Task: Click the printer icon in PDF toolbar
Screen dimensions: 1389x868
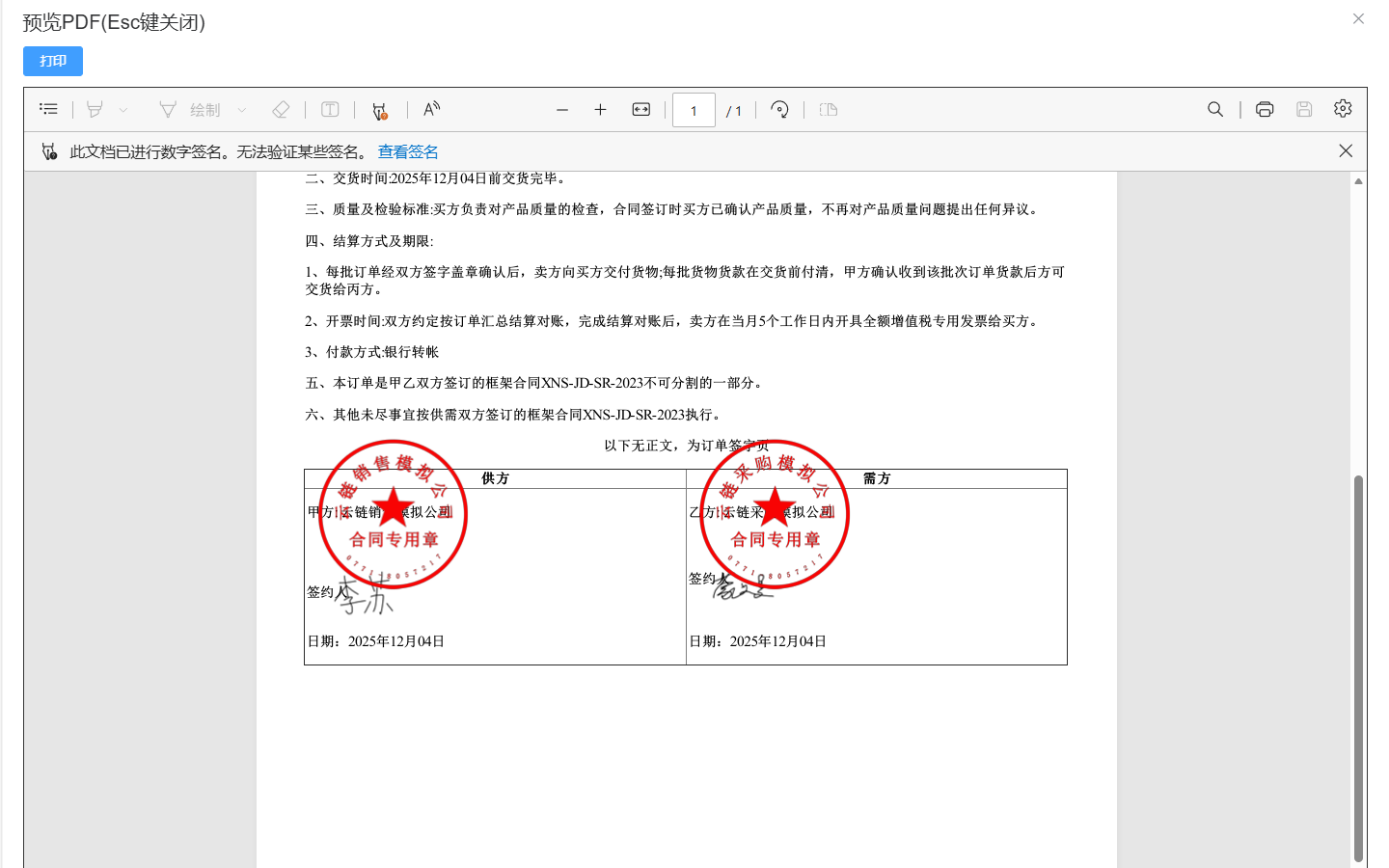Action: (x=1265, y=110)
